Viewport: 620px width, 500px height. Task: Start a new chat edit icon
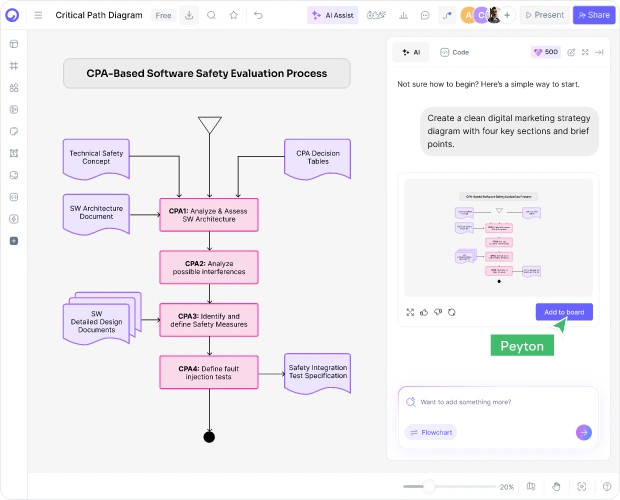[x=571, y=52]
